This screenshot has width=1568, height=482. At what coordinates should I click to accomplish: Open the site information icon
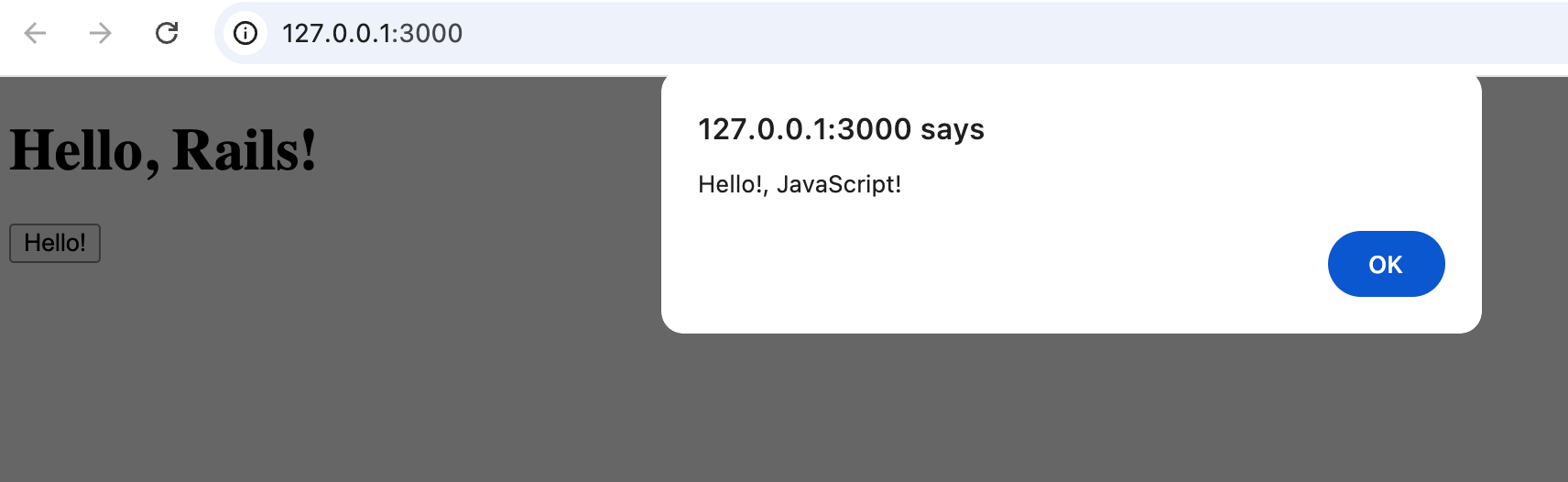pos(245,33)
